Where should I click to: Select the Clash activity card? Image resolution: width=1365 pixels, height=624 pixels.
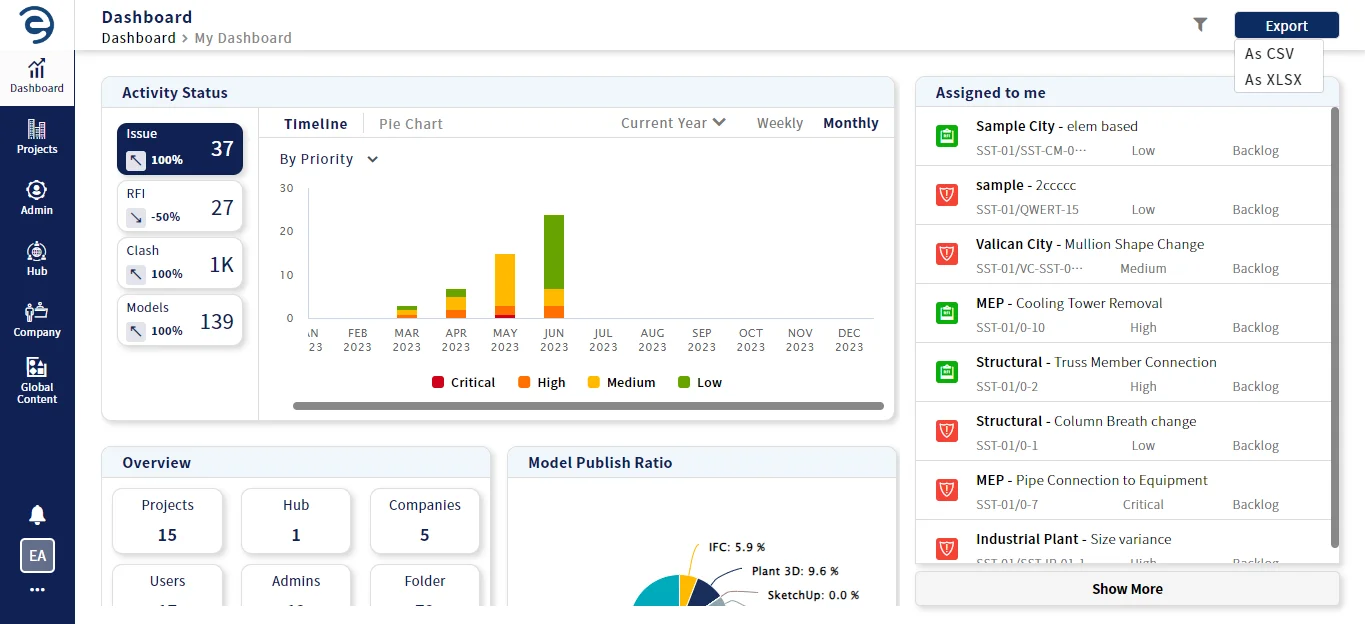180,263
